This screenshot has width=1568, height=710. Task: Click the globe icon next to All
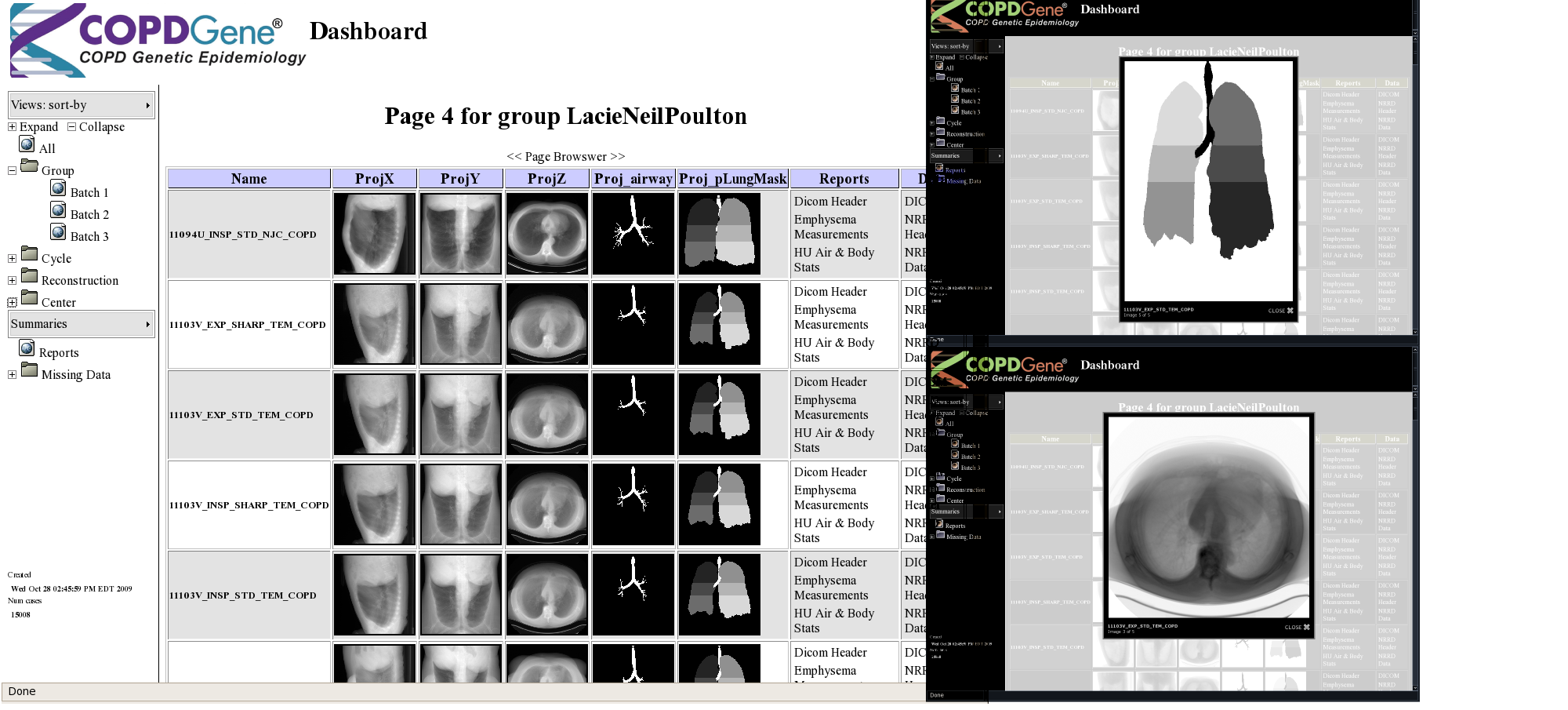(x=27, y=145)
